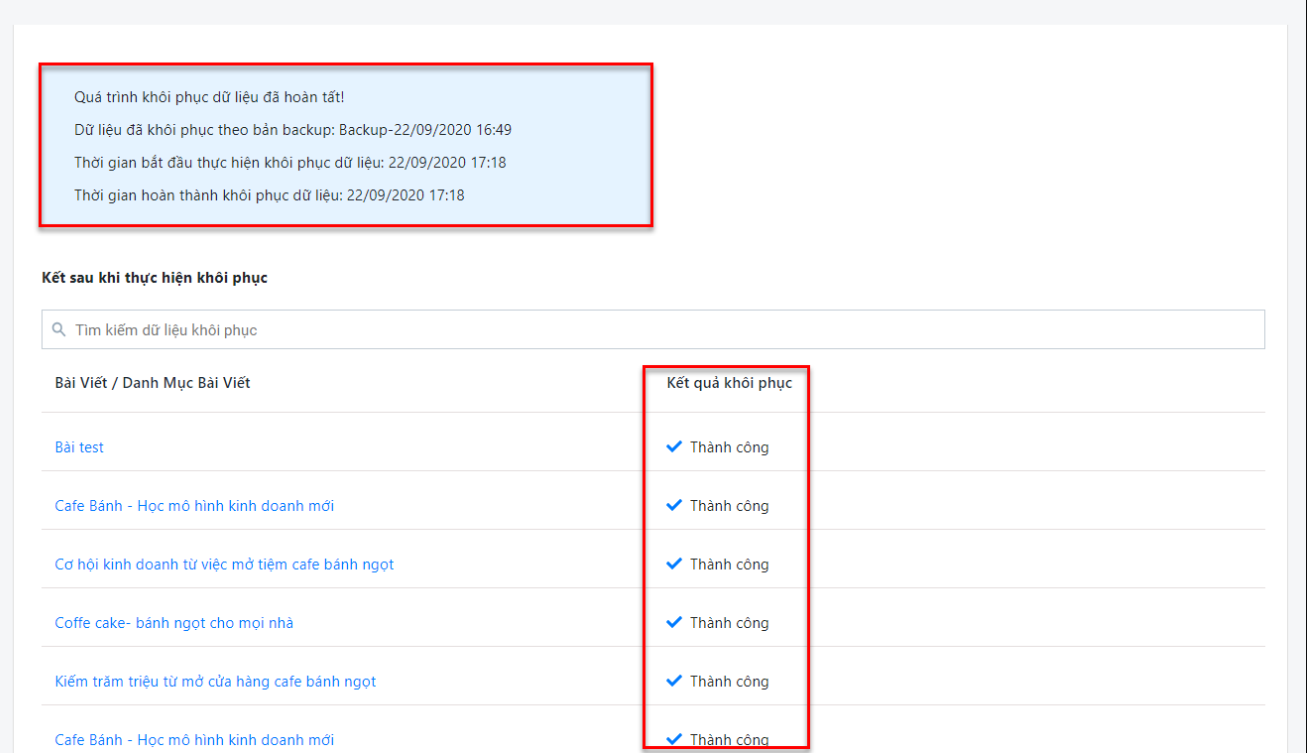
Task: Click the checkmark icon in the "Coffe cake" row
Action: point(674,622)
